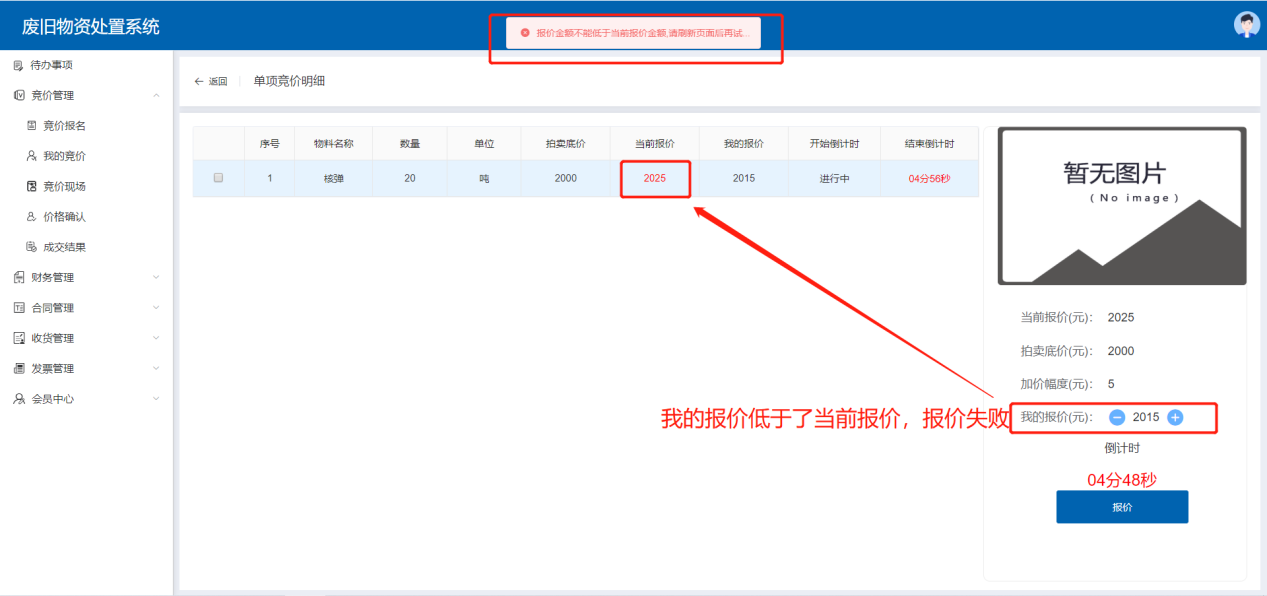This screenshot has height=596, width=1267.
Task: Click my bid value field 2015
Action: pyautogui.click(x=1146, y=417)
